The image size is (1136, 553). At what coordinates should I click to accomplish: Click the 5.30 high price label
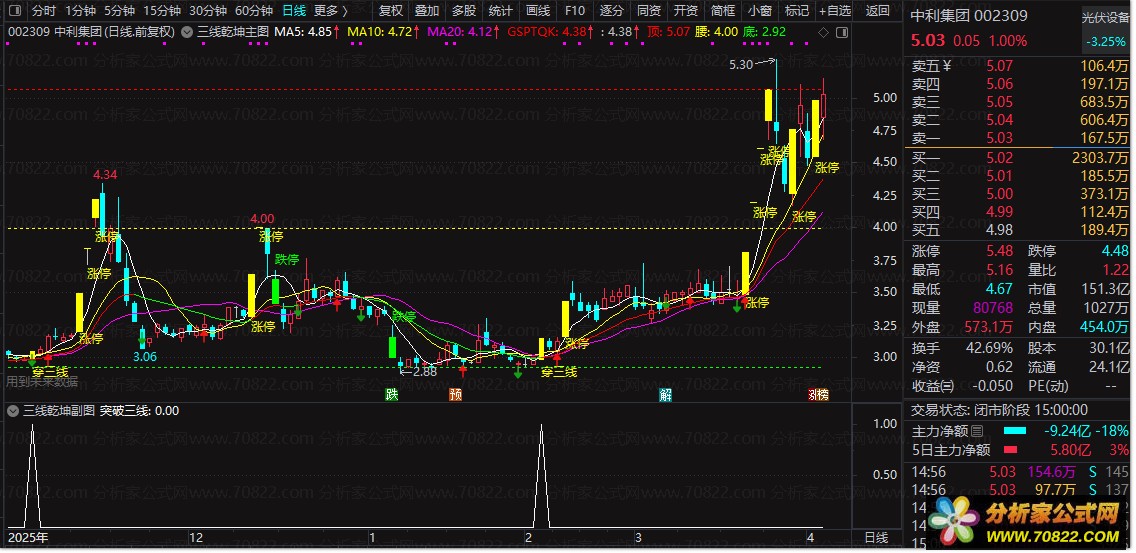740,65
